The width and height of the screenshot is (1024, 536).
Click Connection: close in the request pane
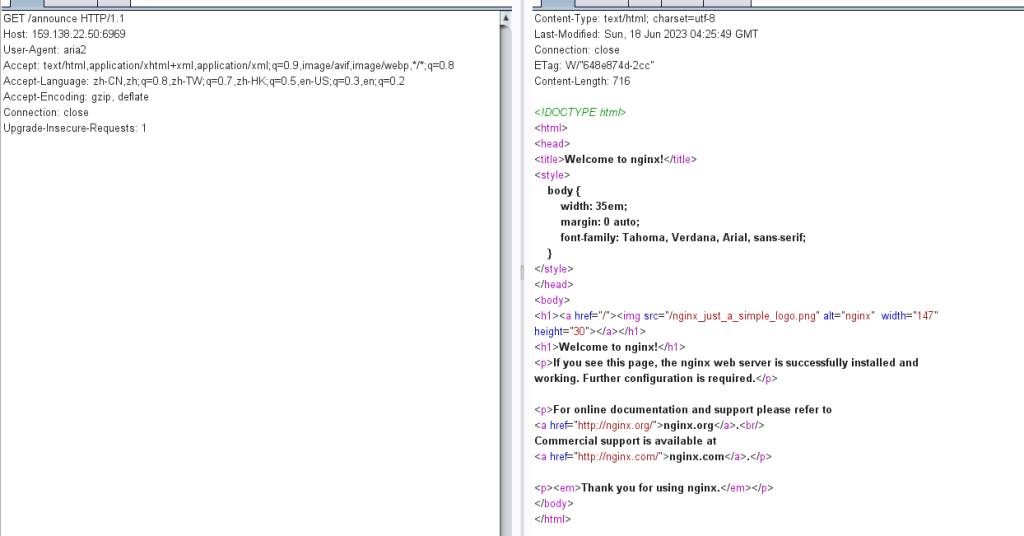point(46,113)
